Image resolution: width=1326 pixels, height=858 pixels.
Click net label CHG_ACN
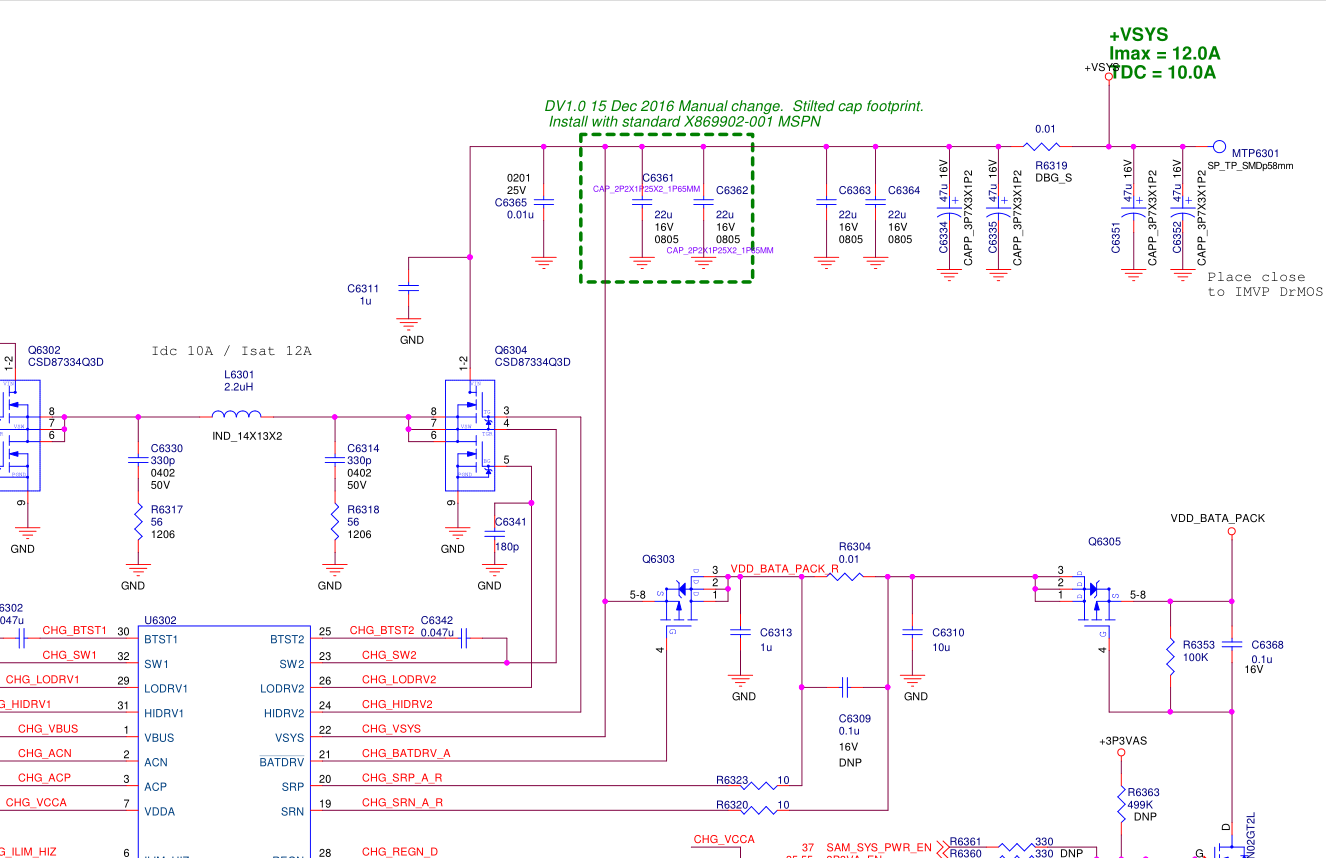tap(45, 754)
